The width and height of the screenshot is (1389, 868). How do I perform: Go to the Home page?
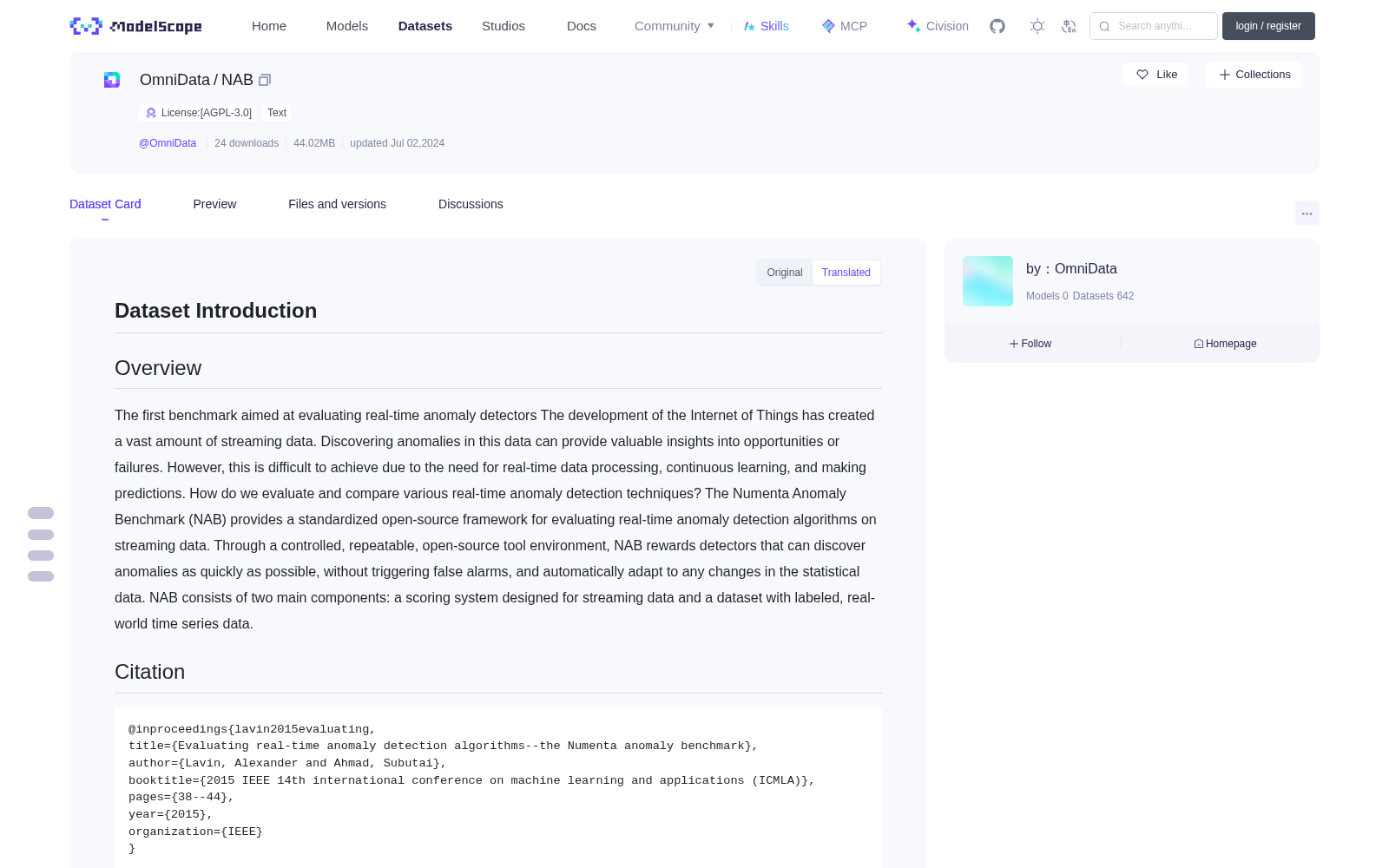(269, 26)
